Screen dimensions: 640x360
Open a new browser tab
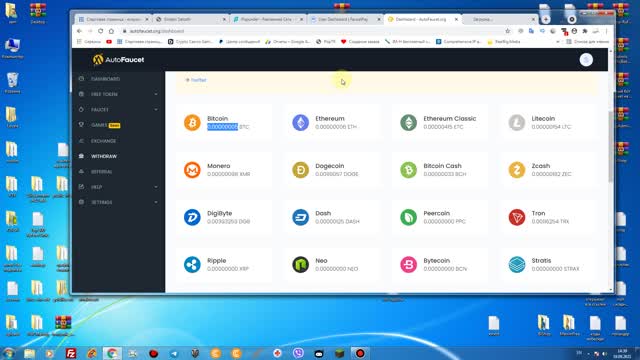coord(546,19)
